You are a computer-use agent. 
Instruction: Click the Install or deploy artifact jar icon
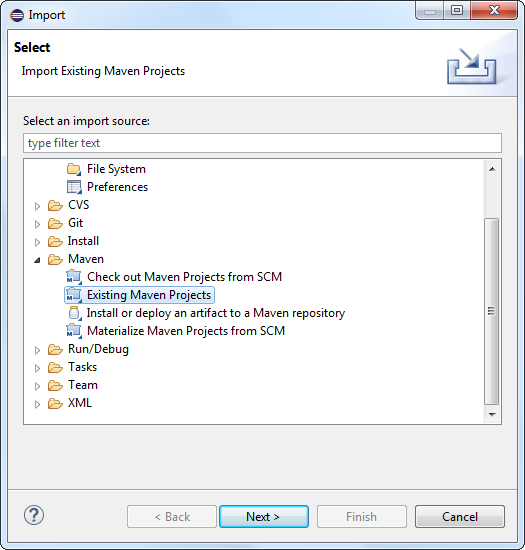pyautogui.click(x=74, y=313)
